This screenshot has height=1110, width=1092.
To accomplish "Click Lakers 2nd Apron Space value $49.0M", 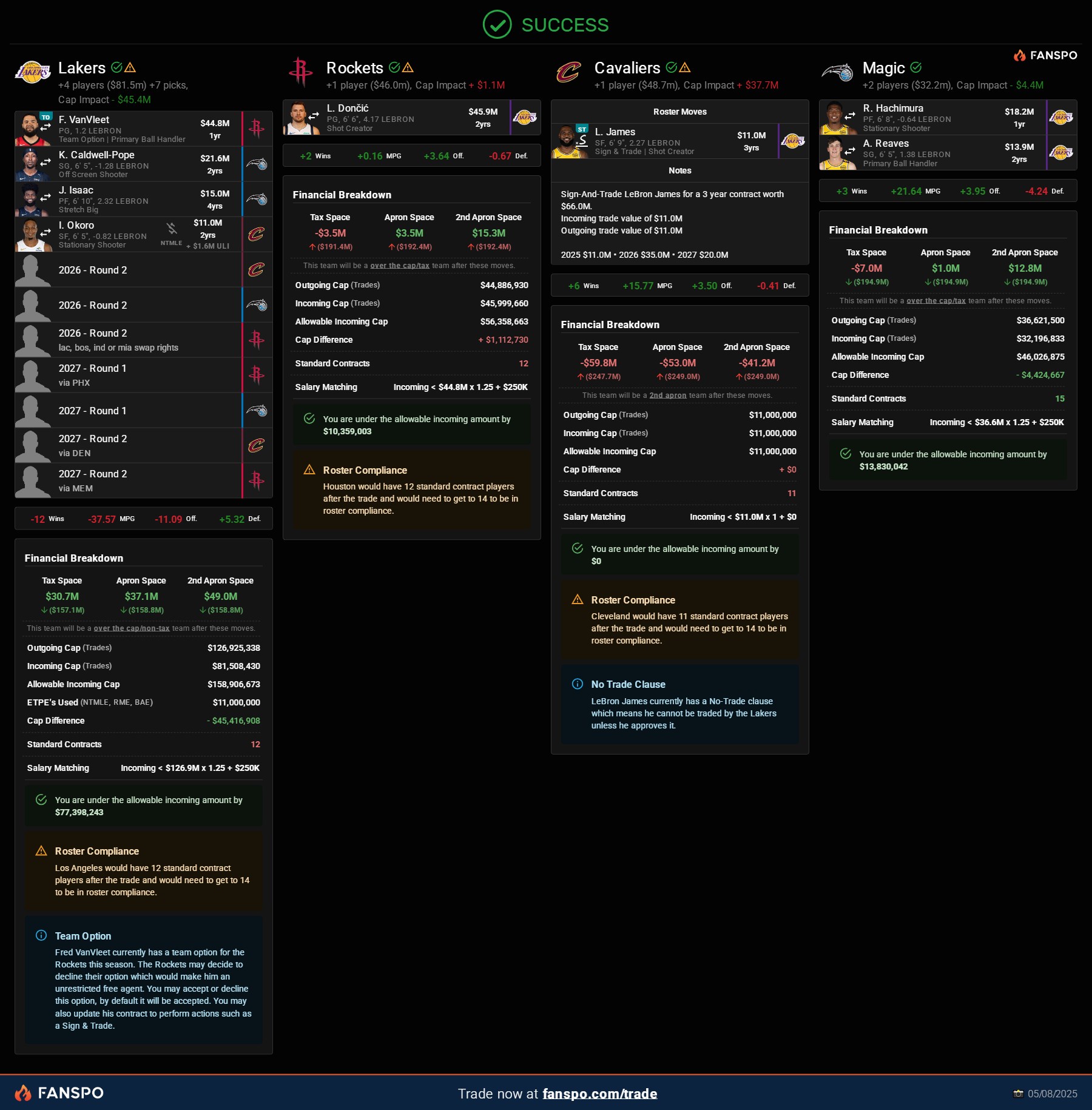I will [x=221, y=596].
